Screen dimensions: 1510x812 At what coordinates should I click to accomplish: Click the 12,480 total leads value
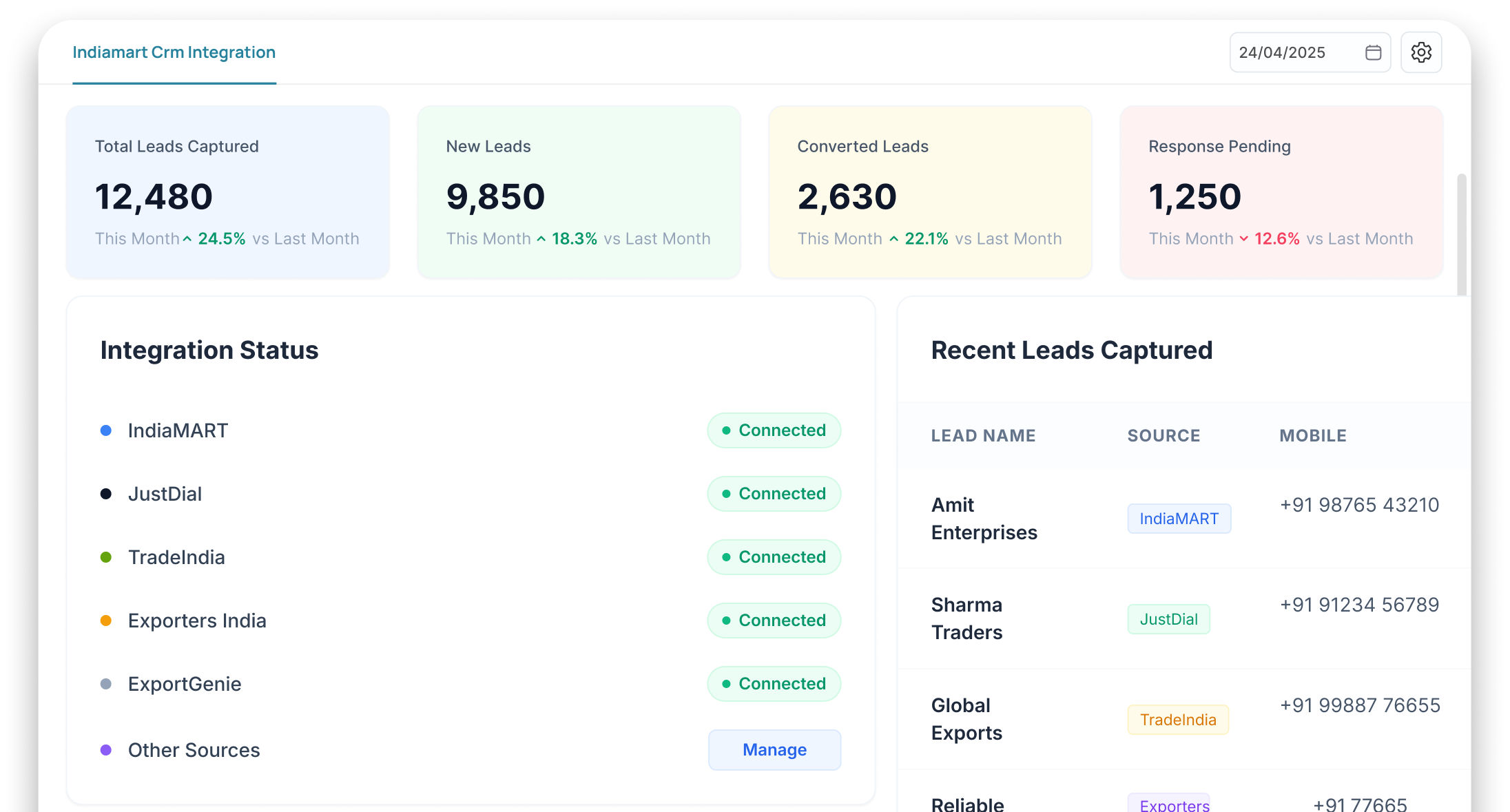click(154, 197)
